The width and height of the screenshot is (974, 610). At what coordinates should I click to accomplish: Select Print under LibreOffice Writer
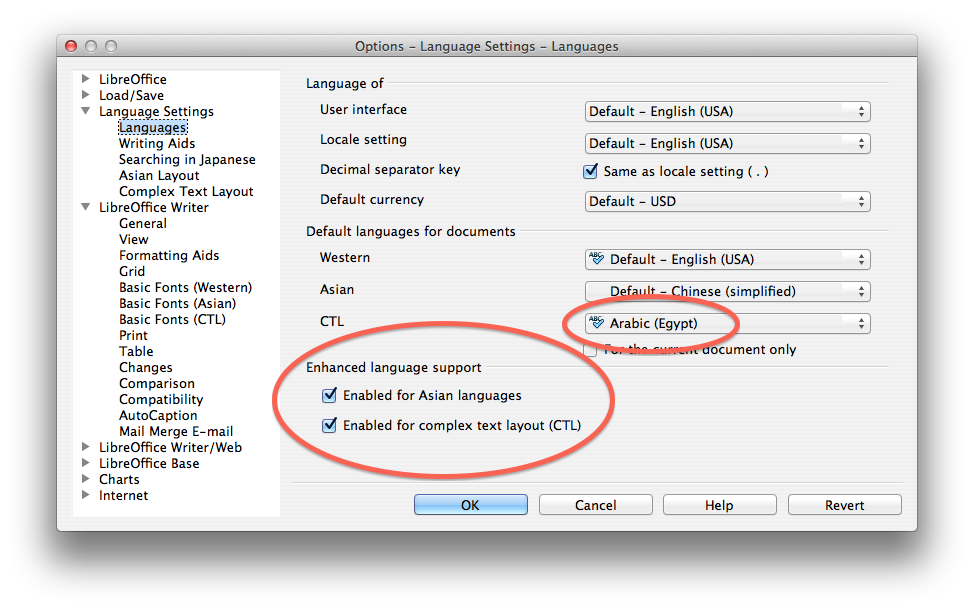134,335
